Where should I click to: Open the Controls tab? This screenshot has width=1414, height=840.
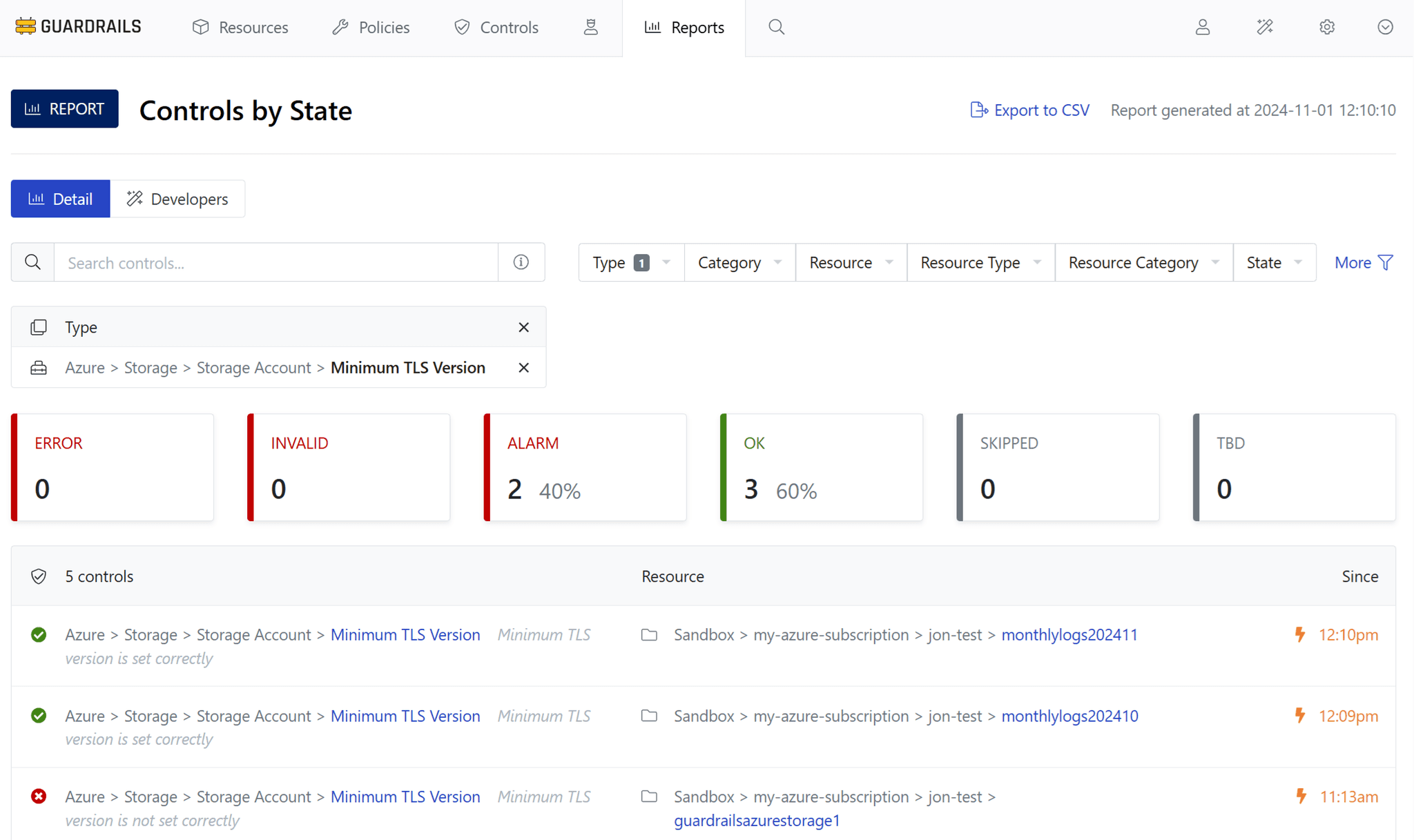[496, 28]
